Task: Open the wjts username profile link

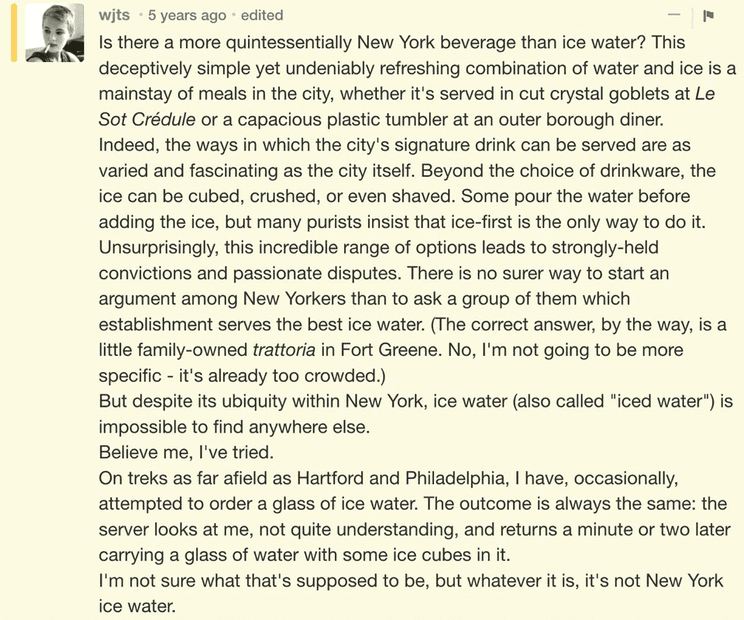Action: (114, 15)
